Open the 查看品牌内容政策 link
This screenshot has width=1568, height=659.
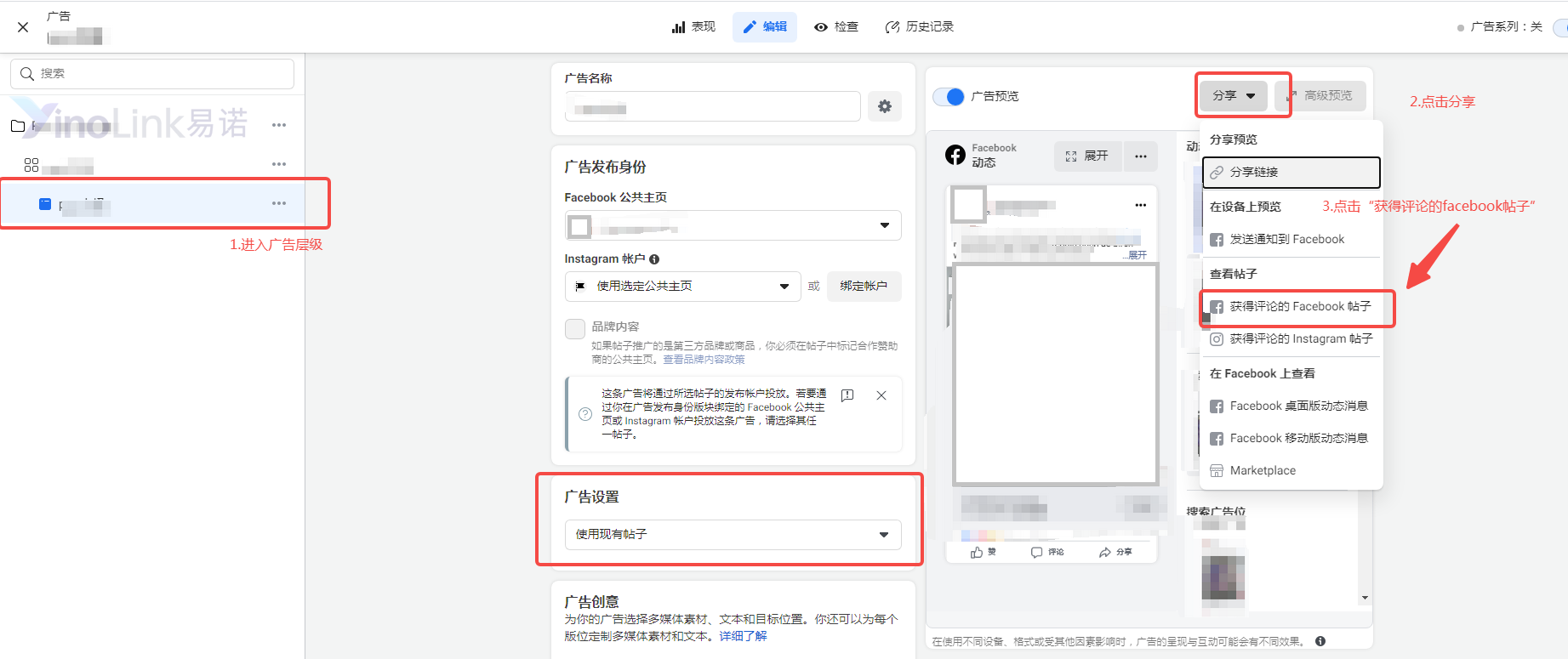point(704,360)
